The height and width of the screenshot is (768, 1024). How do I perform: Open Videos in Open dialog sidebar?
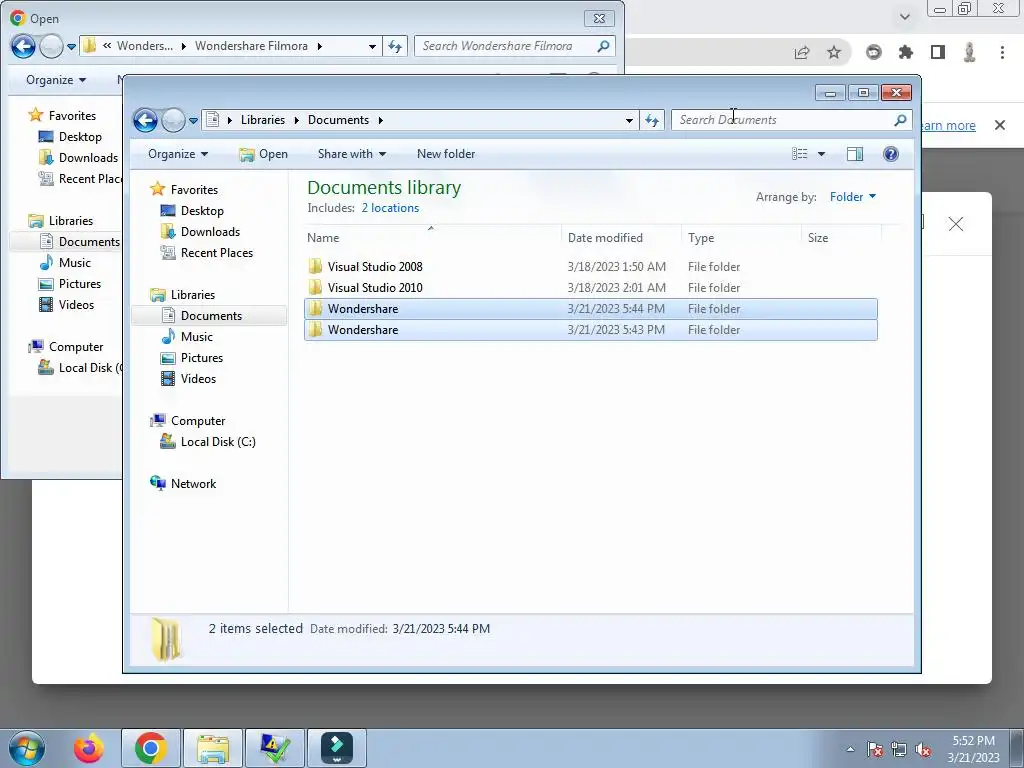point(76,305)
